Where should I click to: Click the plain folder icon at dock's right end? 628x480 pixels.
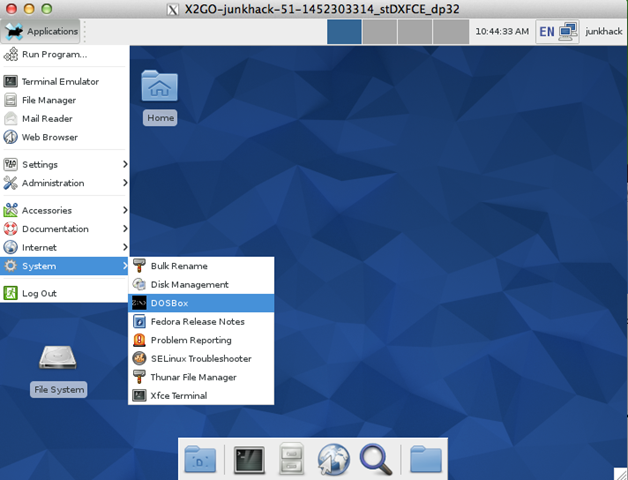click(426, 459)
